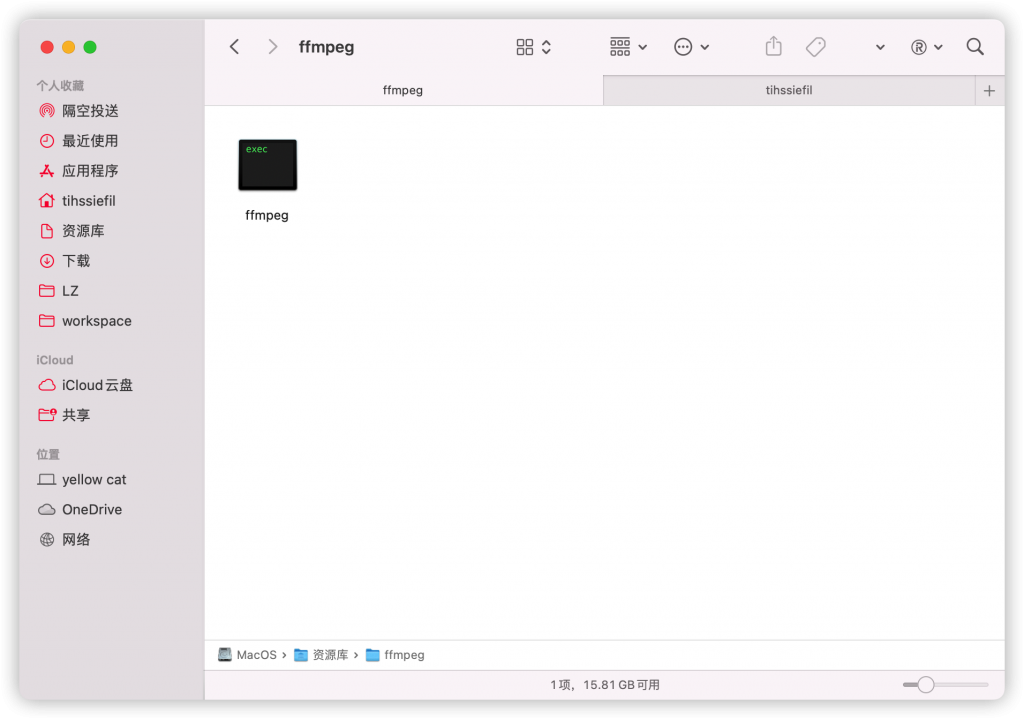Screen dimensions: 1024x719
Task: Open Applications (应用程序) in sidebar
Action: (x=89, y=171)
